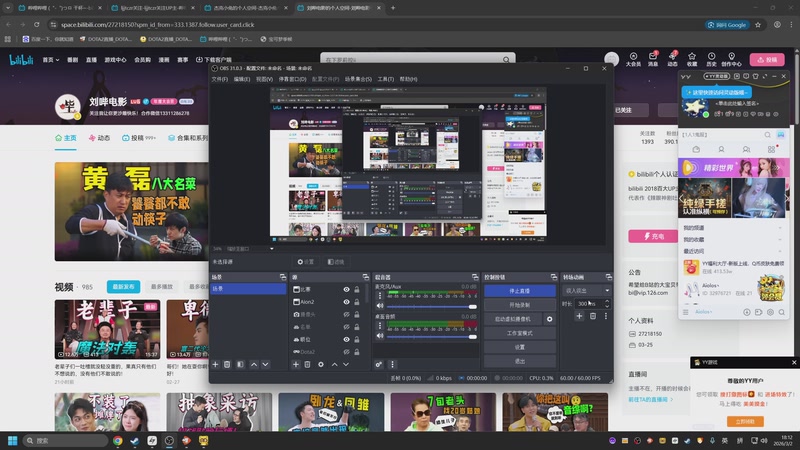
Task: Add a new source in OBS
Action: coord(295,364)
